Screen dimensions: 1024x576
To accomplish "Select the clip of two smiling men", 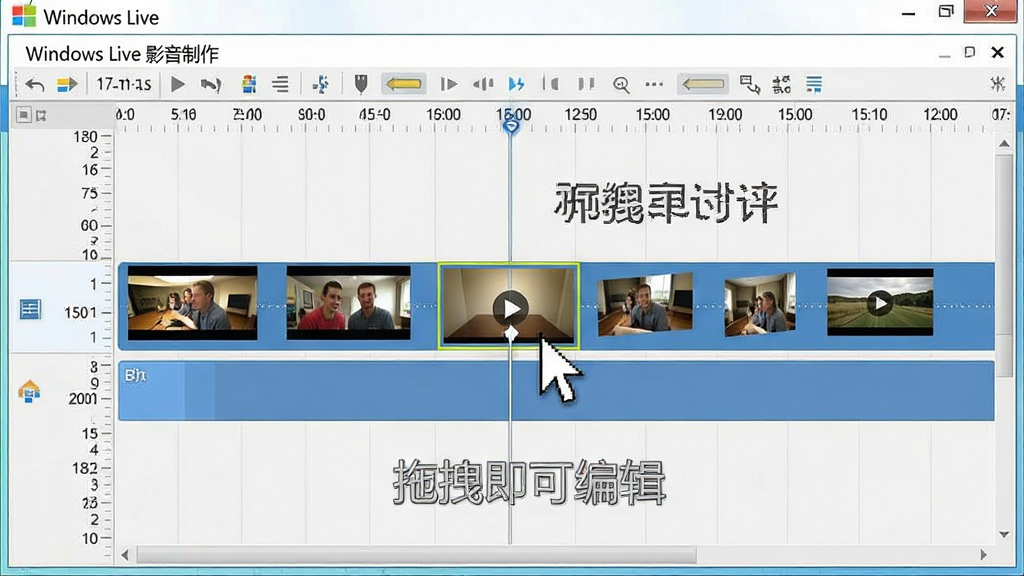I will pyautogui.click(x=349, y=302).
